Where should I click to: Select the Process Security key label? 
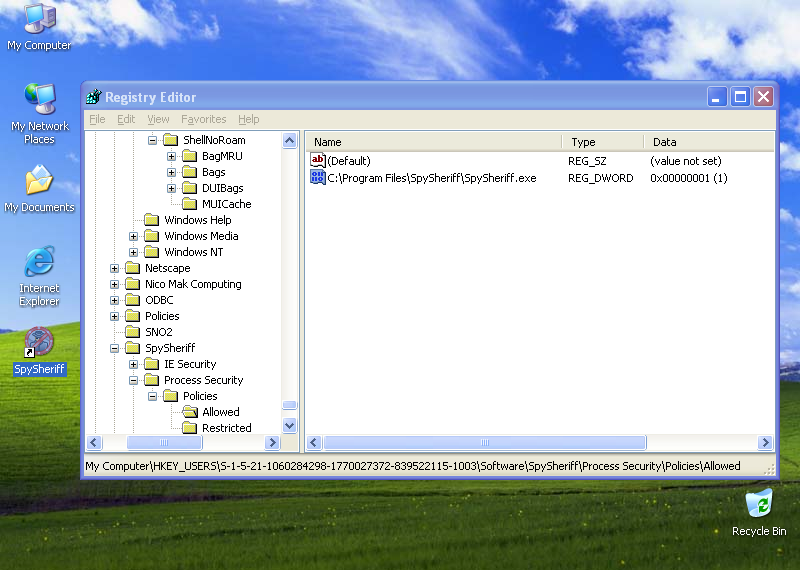[204, 380]
